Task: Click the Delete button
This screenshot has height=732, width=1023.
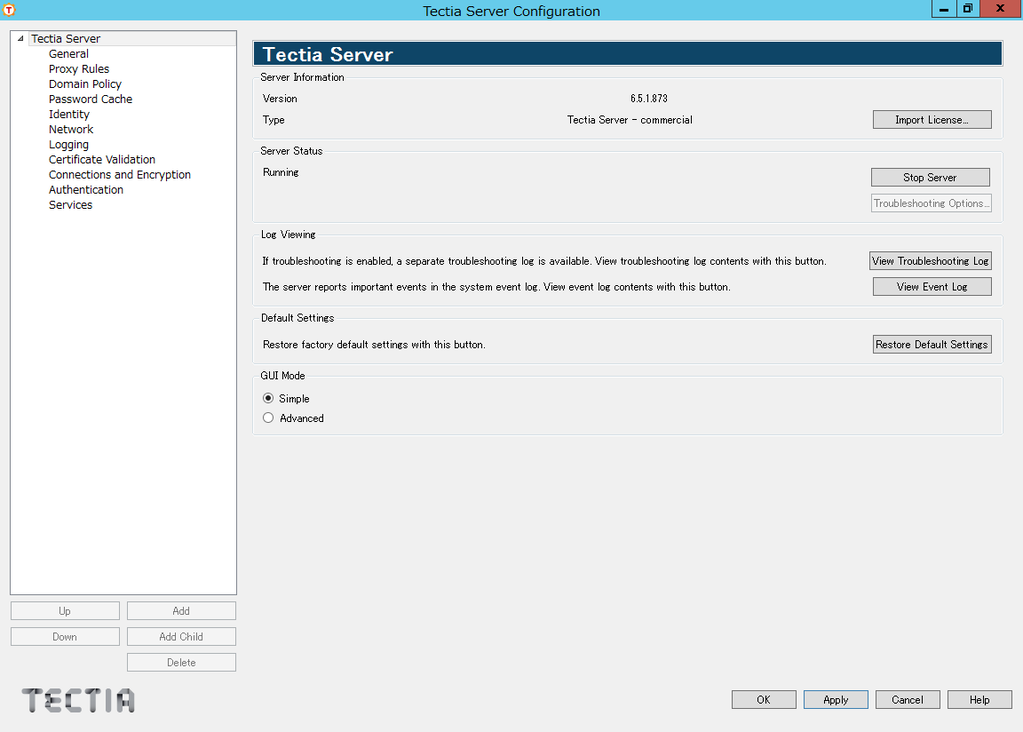Action: pyautogui.click(x=181, y=662)
